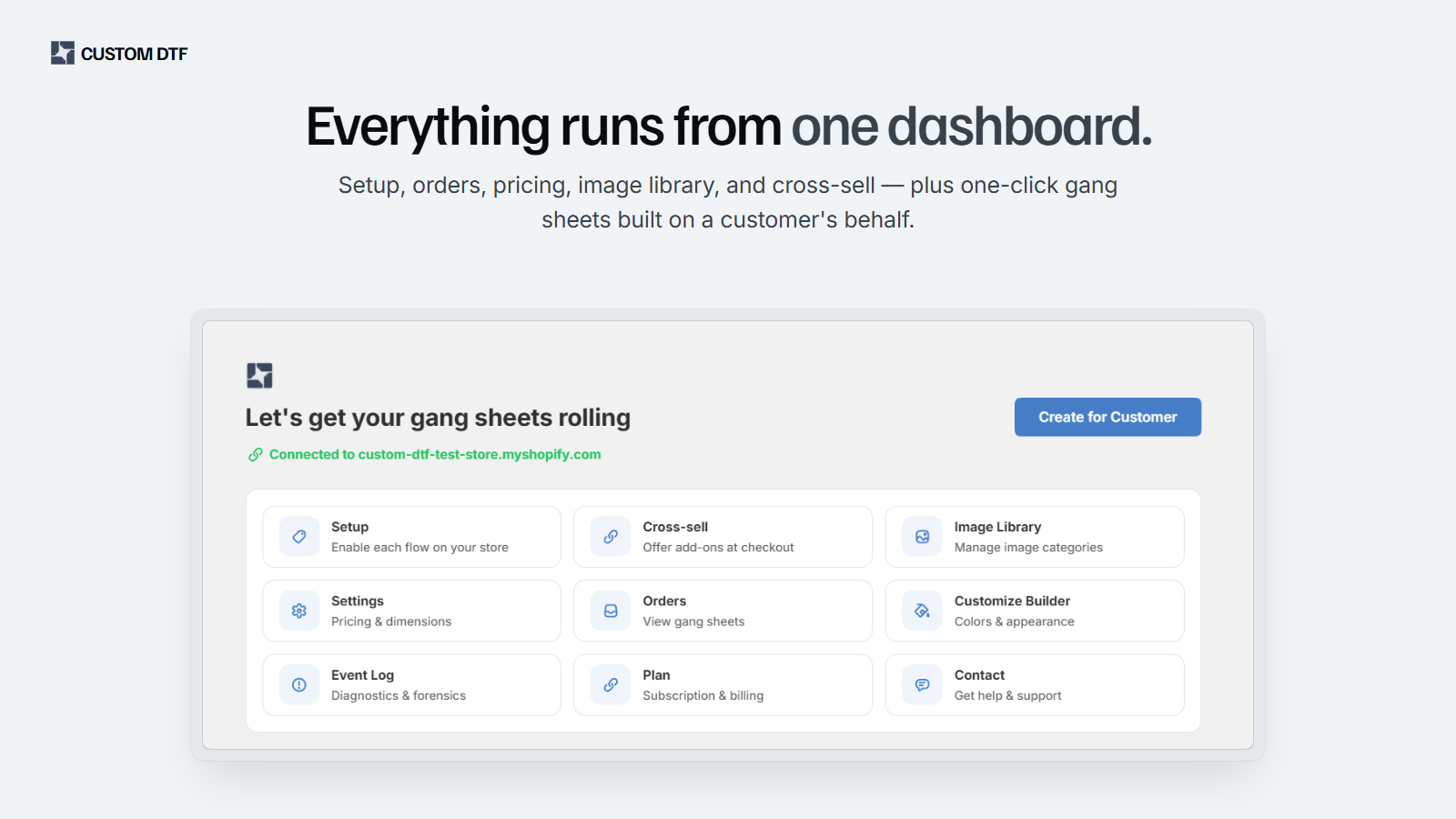Open the Contact card
The height and width of the screenshot is (819, 1456).
[x=1035, y=685]
